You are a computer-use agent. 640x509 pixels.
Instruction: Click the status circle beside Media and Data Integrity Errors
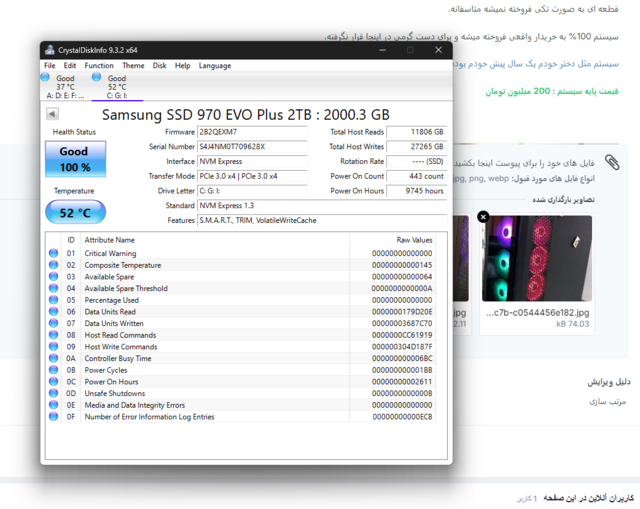[x=53, y=405]
